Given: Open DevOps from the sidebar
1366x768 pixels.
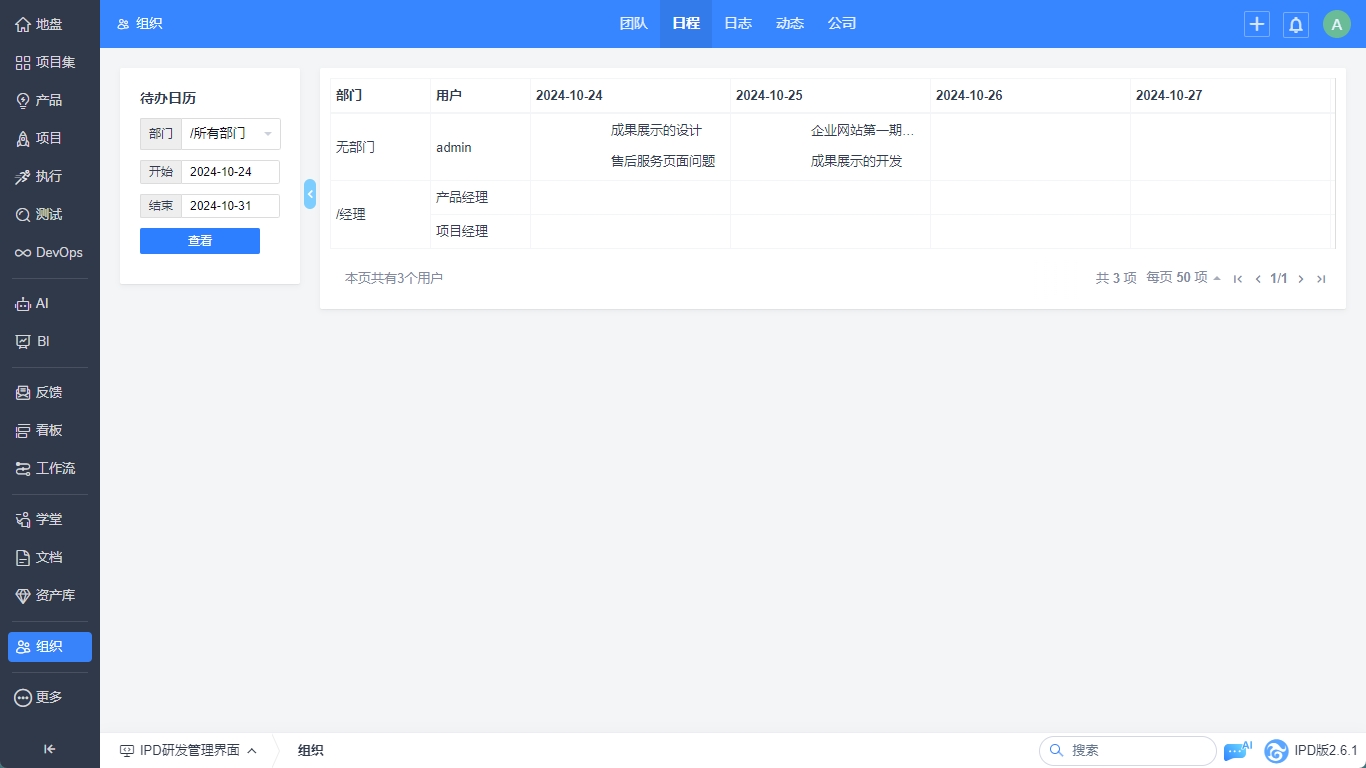Looking at the screenshot, I should click(x=50, y=252).
